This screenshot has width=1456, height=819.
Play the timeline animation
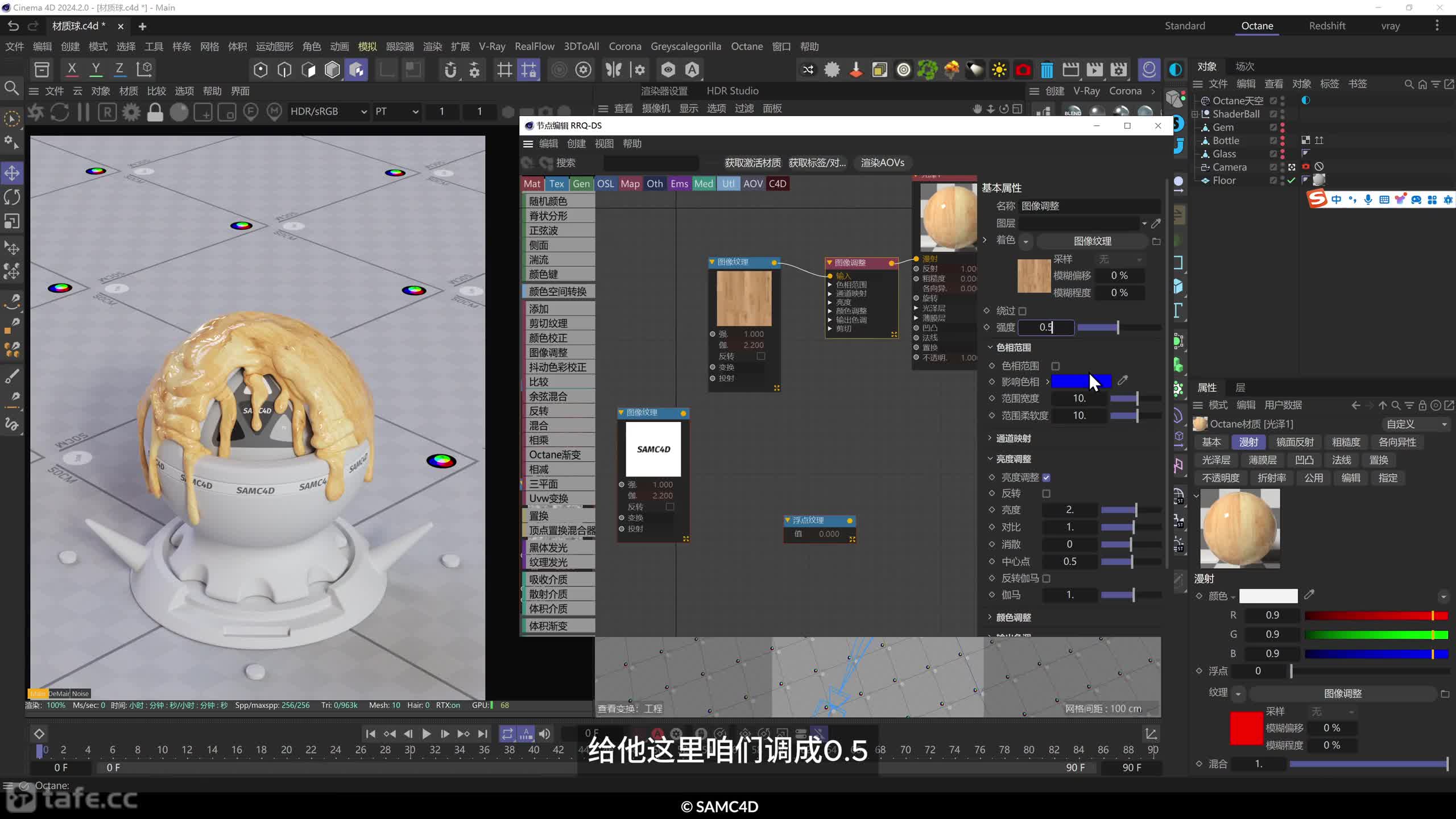pyautogui.click(x=426, y=734)
